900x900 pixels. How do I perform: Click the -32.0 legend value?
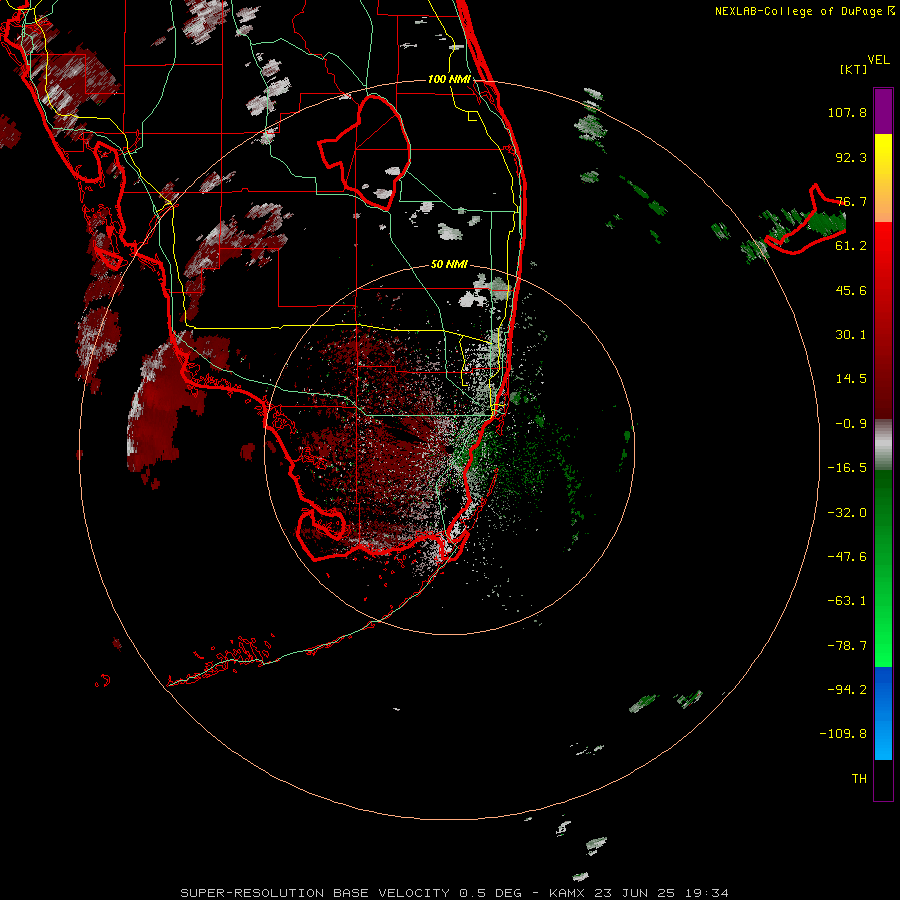click(x=847, y=513)
